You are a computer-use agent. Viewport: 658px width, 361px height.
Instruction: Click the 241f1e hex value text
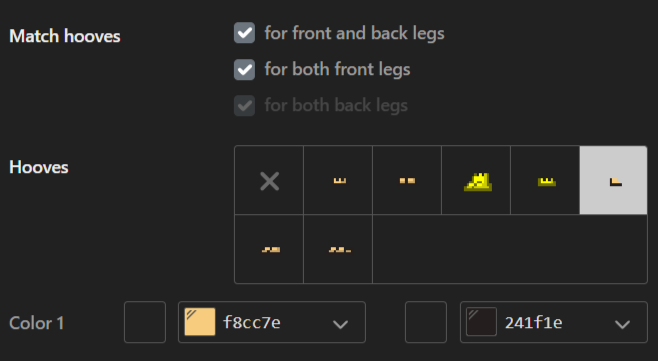click(533, 322)
